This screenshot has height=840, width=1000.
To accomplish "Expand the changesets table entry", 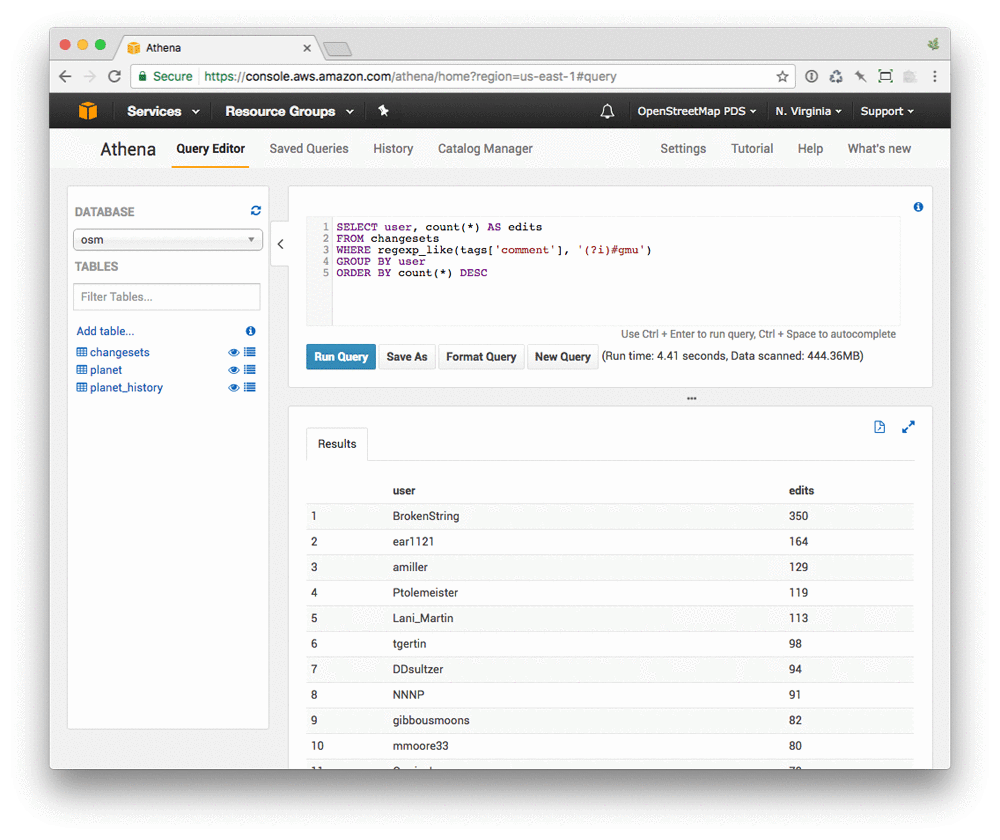I will [119, 352].
